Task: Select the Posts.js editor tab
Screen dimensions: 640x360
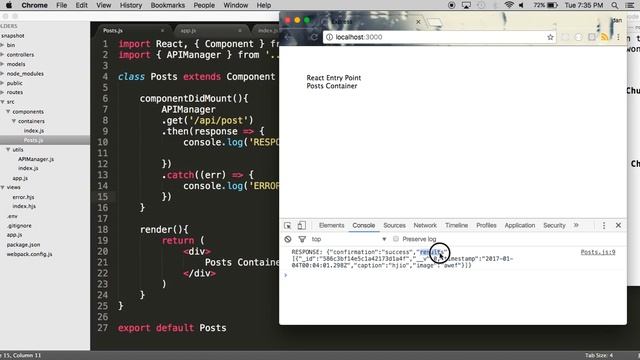Action: point(113,31)
